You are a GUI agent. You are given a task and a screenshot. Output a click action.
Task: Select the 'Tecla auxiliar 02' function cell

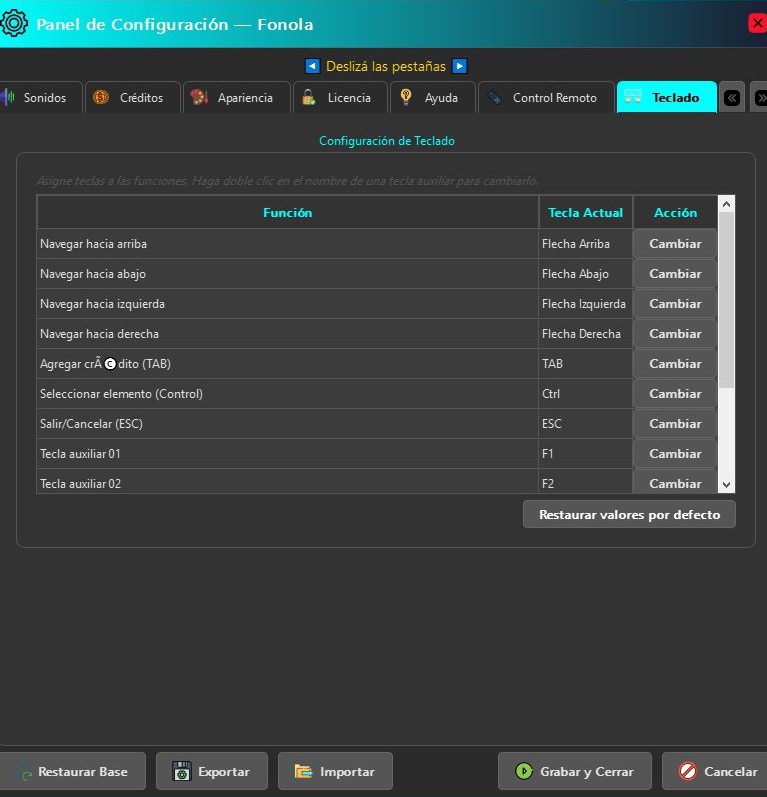(x=288, y=482)
